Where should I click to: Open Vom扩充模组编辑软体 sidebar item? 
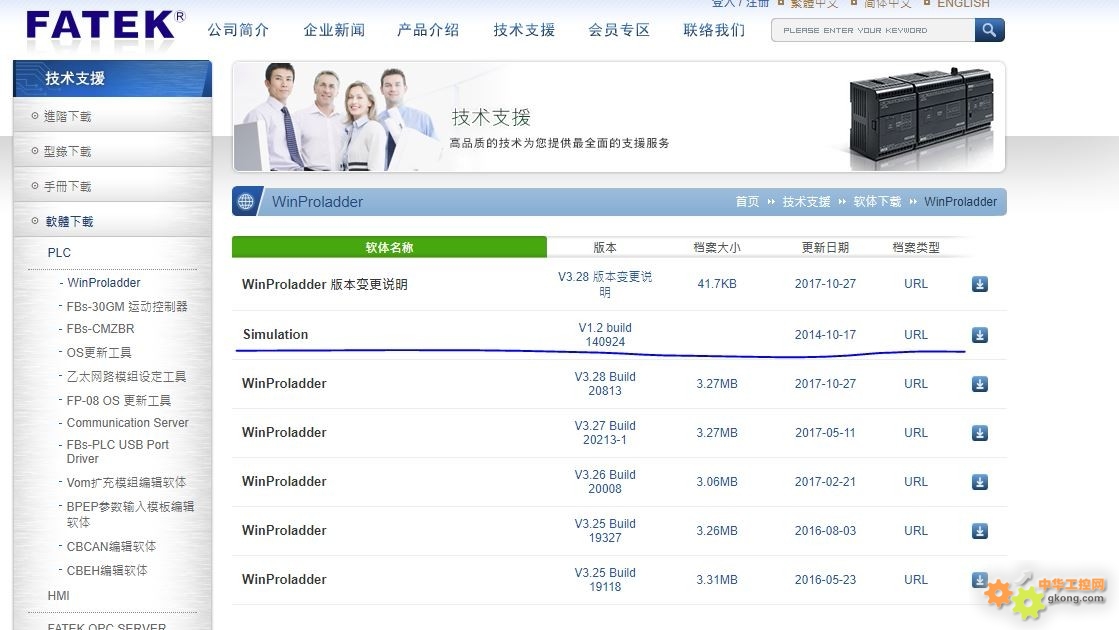tap(126, 482)
